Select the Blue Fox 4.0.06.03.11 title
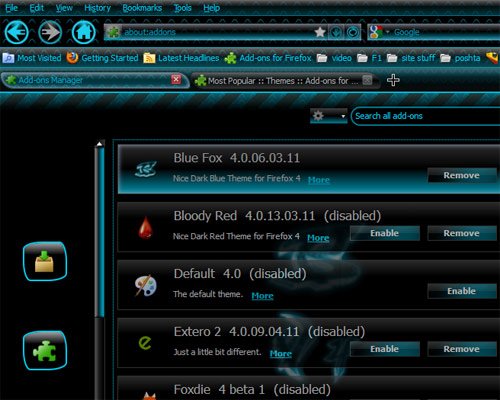Image resolution: width=500 pixels, height=400 pixels. pos(237,158)
